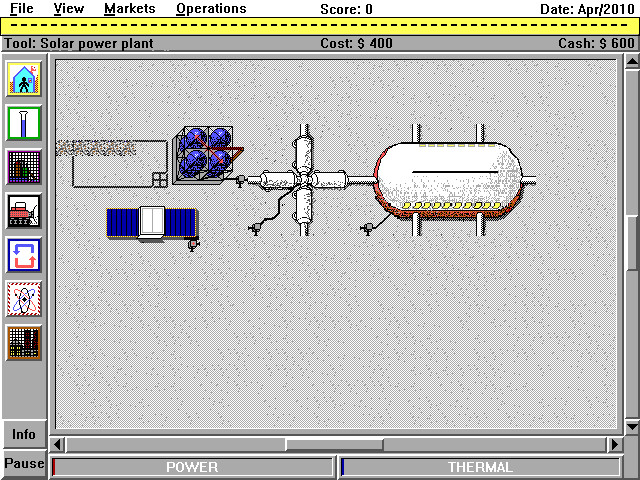This screenshot has height=480, width=640.
Task: Select the habitat module tool icon
Action: click(24, 79)
